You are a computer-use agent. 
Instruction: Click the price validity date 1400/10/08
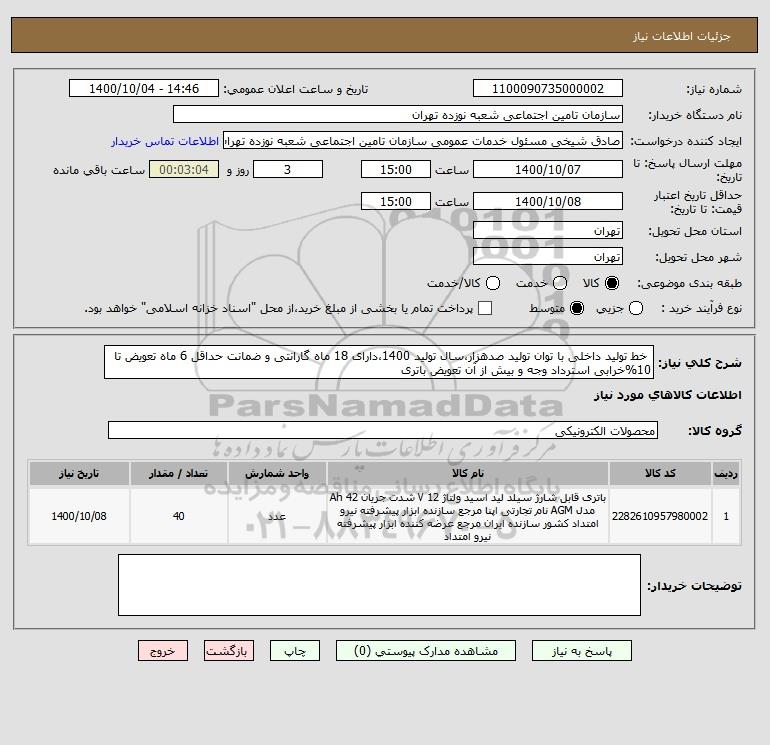tap(548, 201)
